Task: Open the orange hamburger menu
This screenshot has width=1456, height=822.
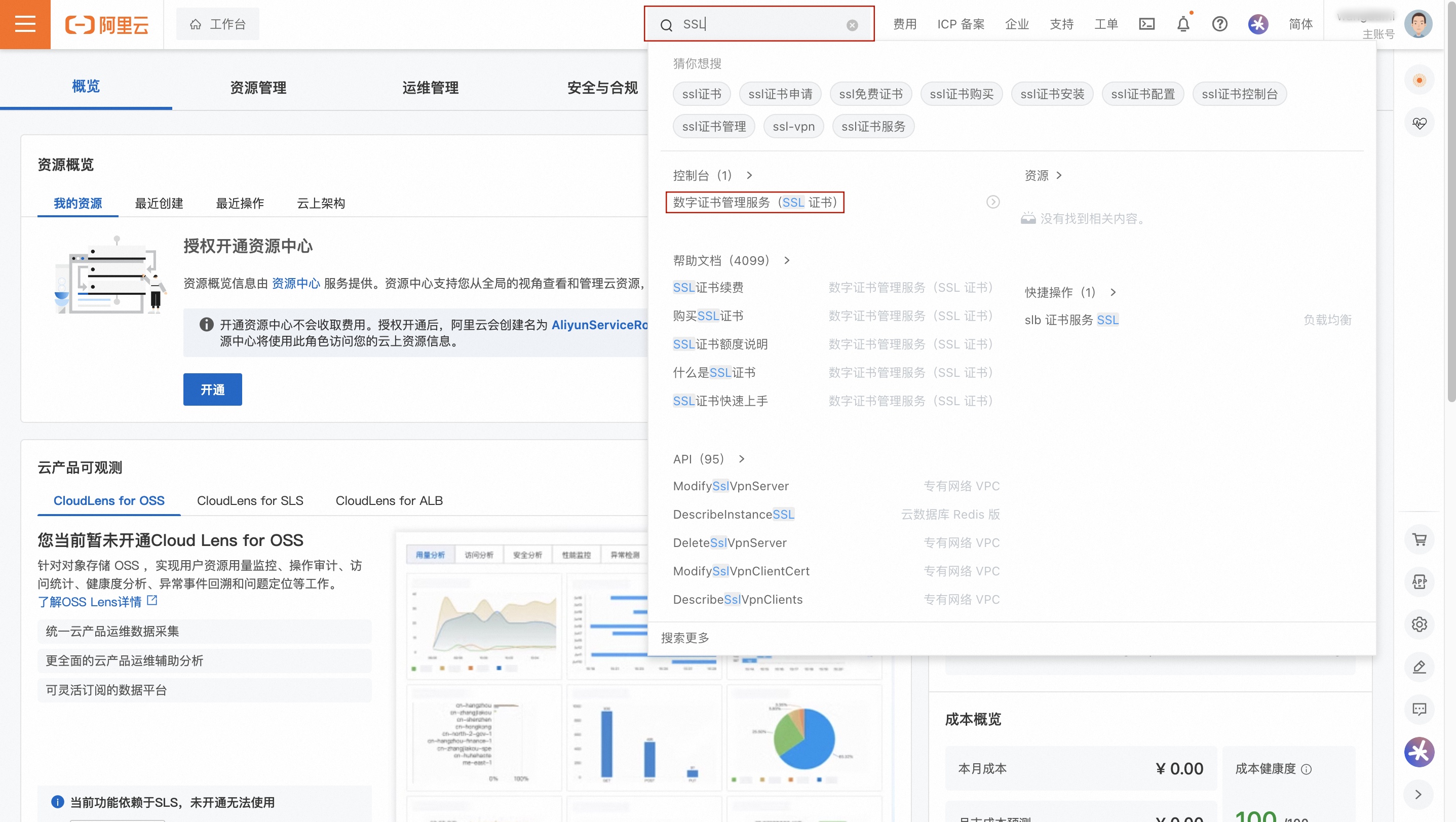Action: click(x=25, y=24)
